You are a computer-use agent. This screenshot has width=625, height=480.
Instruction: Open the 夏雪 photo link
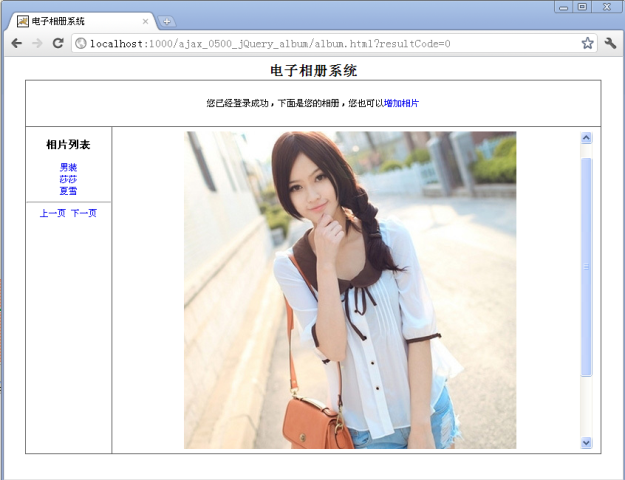pyautogui.click(x=68, y=191)
